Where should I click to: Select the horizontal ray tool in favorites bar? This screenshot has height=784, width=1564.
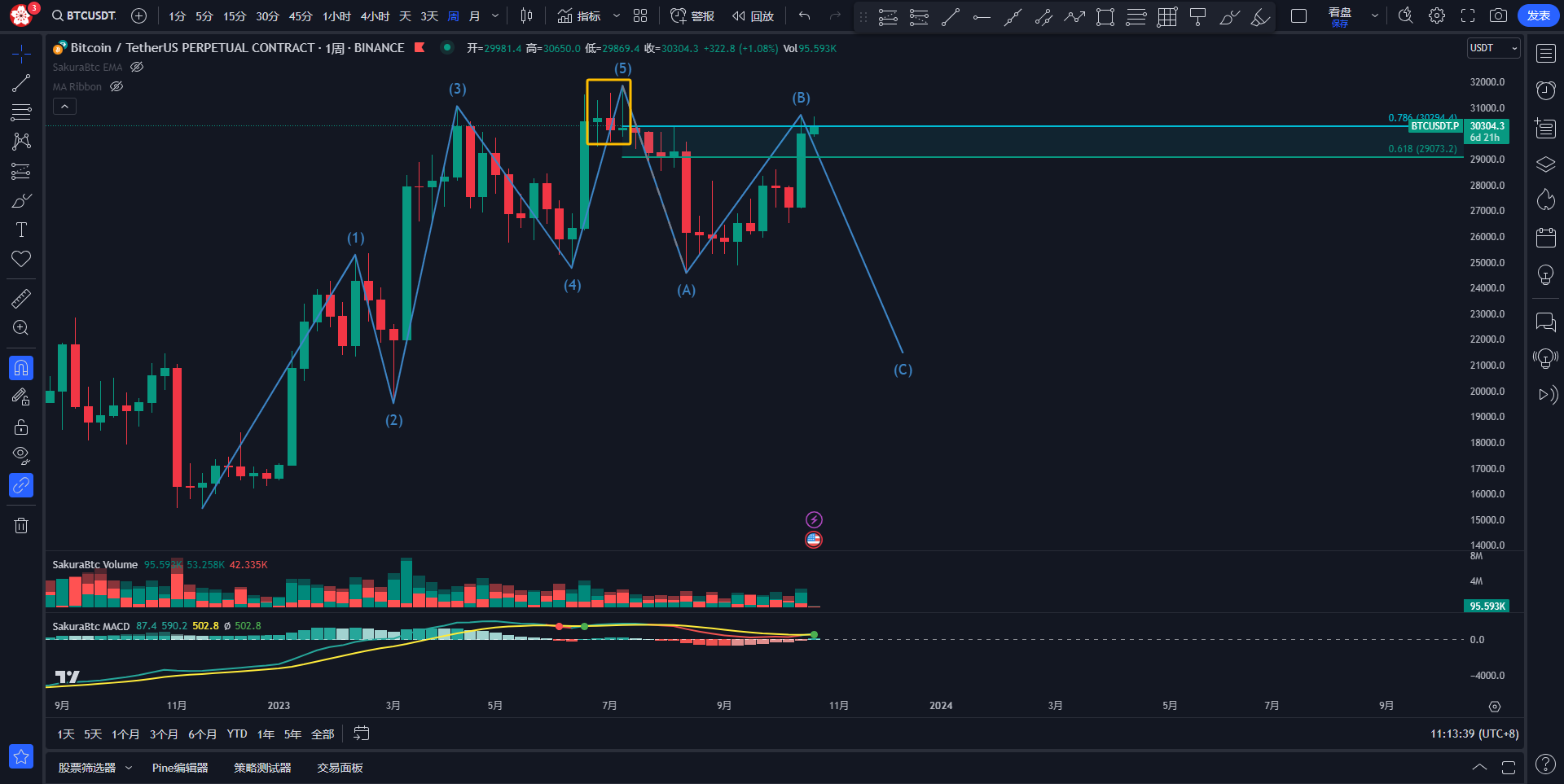[982, 17]
